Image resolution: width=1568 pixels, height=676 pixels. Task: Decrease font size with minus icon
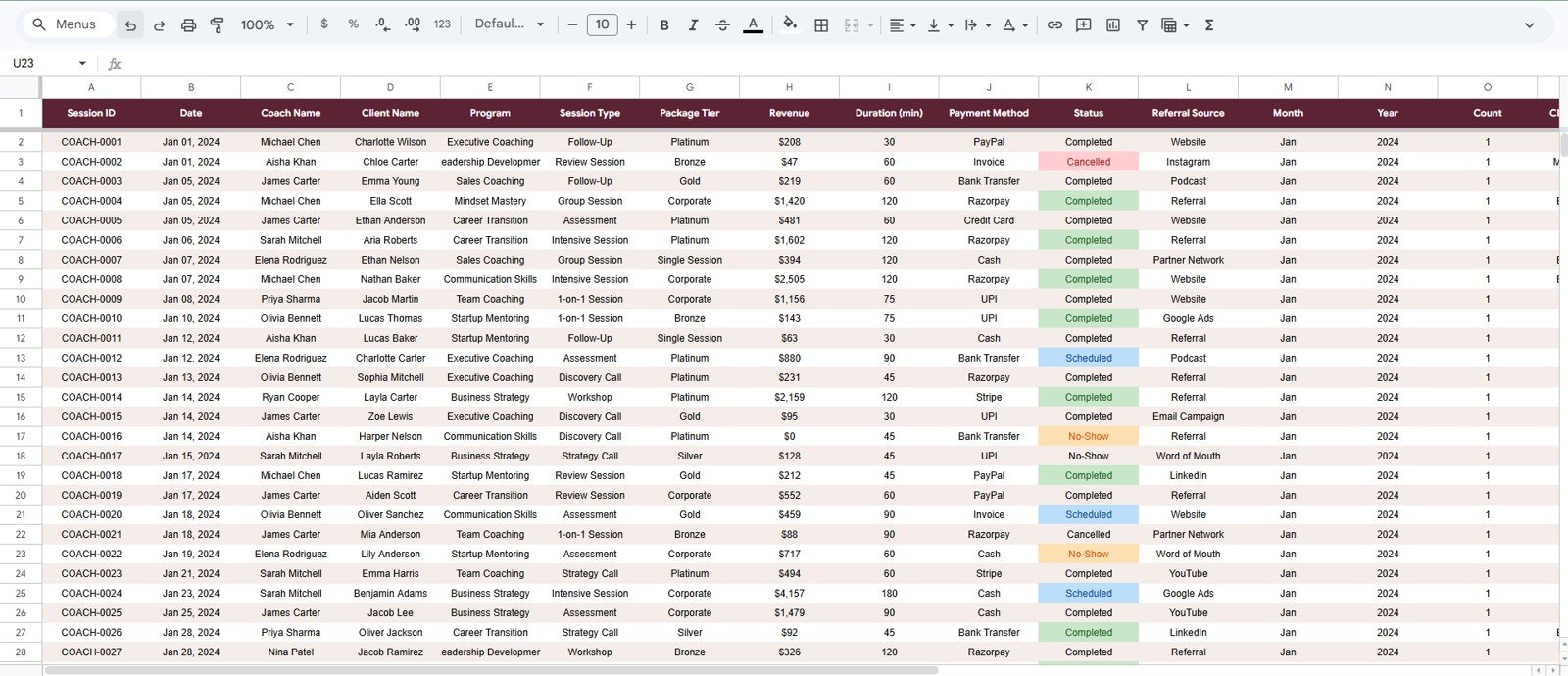[x=572, y=24]
